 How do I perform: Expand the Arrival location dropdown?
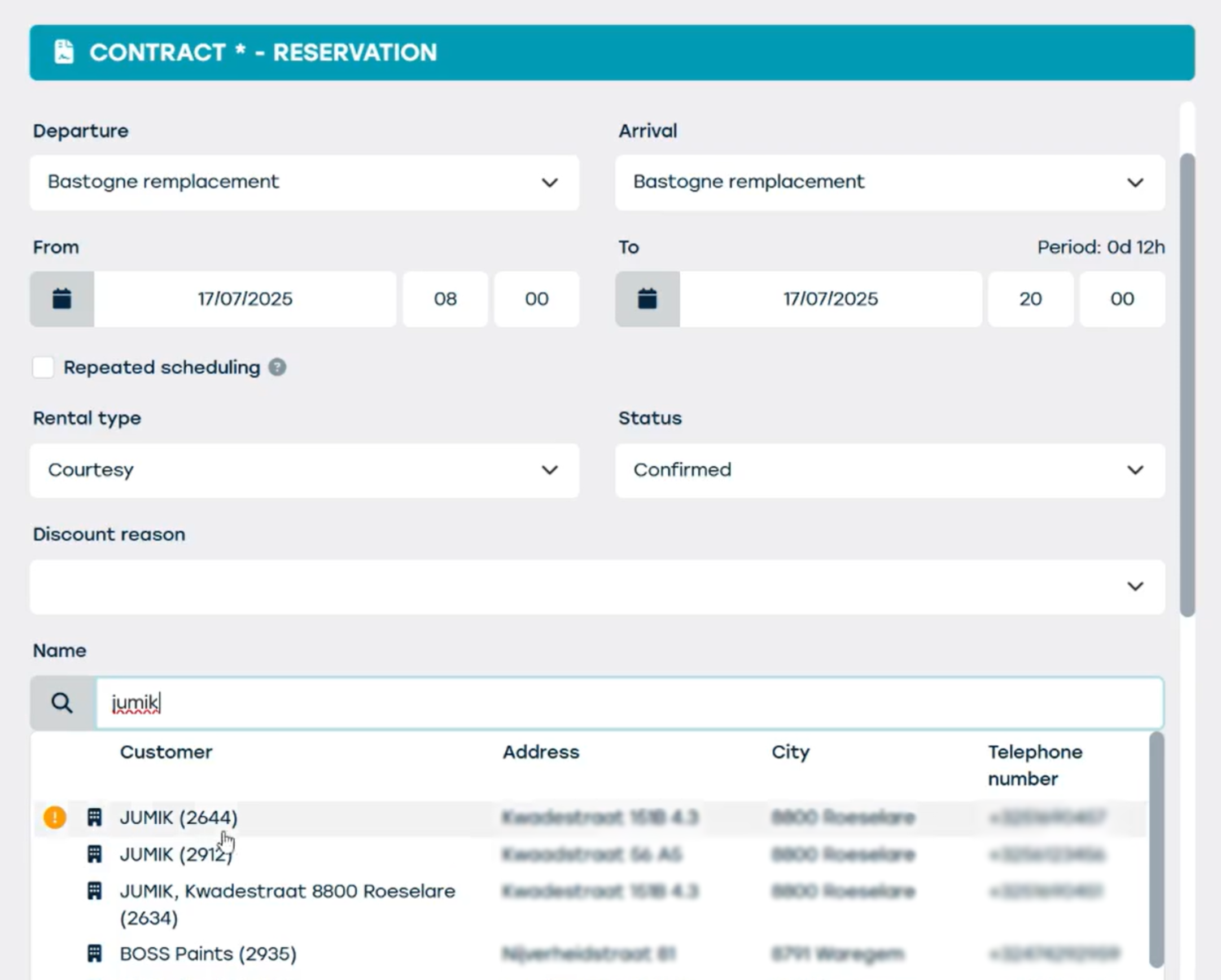[x=890, y=182]
